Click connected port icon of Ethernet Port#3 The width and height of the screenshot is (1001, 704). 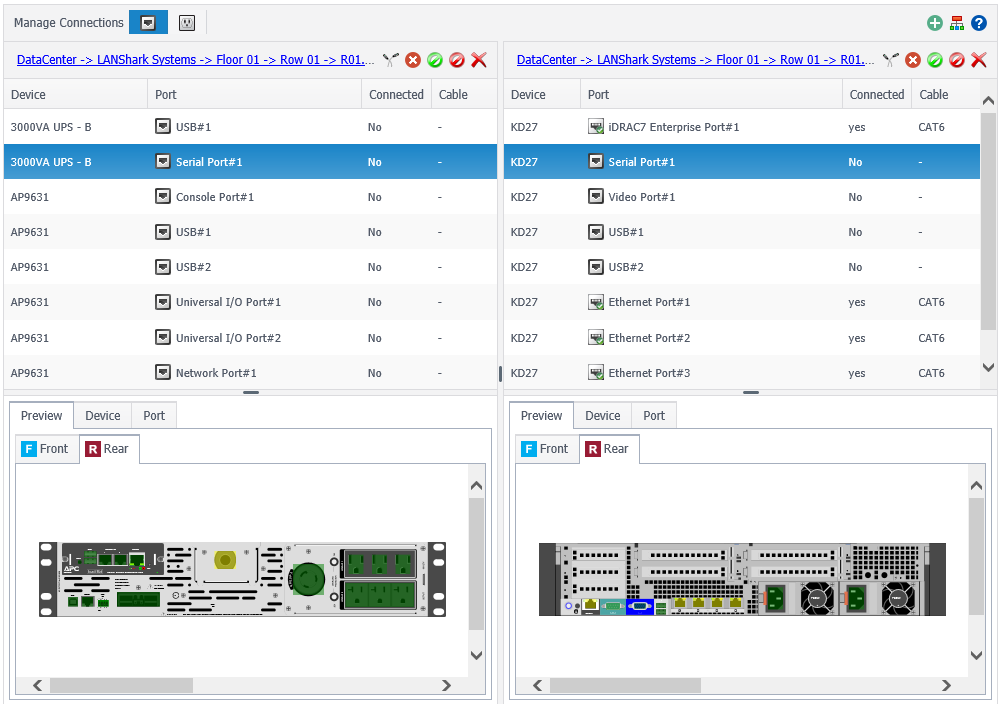click(x=596, y=372)
